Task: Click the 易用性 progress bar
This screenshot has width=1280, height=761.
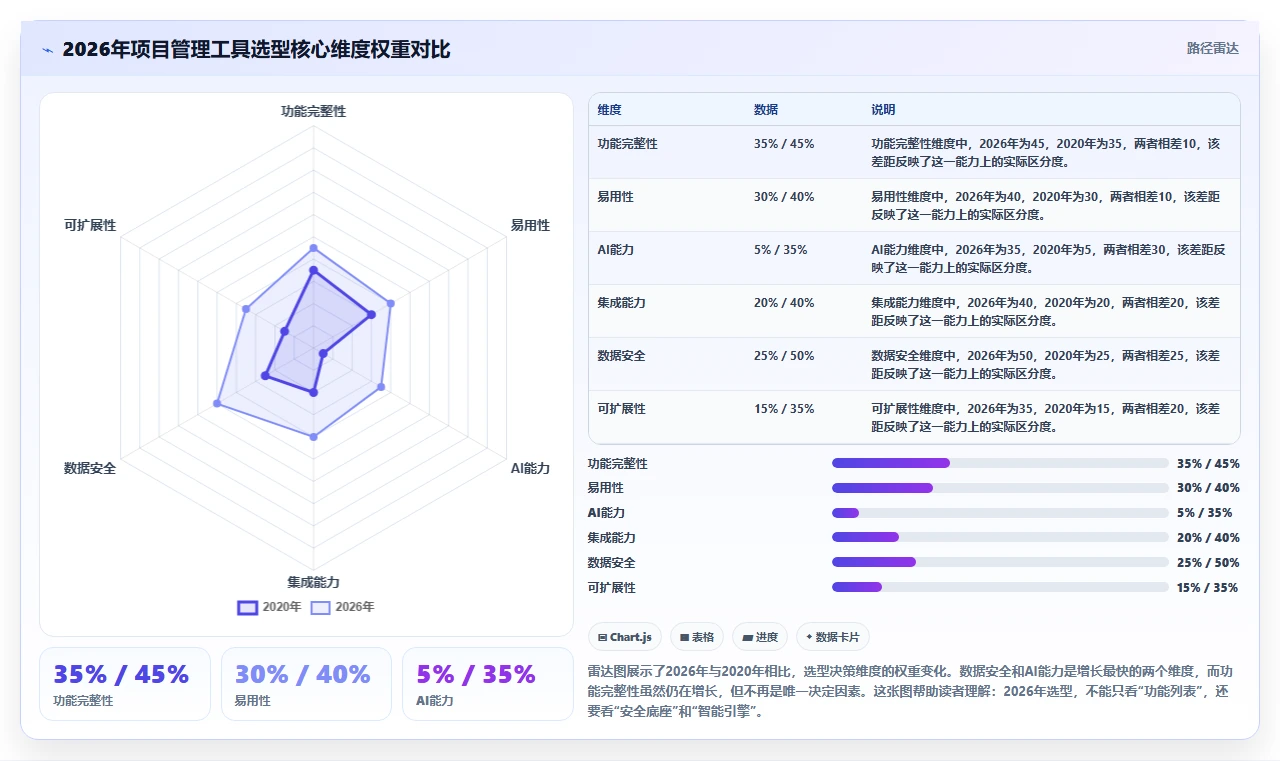Action: (x=1000, y=488)
